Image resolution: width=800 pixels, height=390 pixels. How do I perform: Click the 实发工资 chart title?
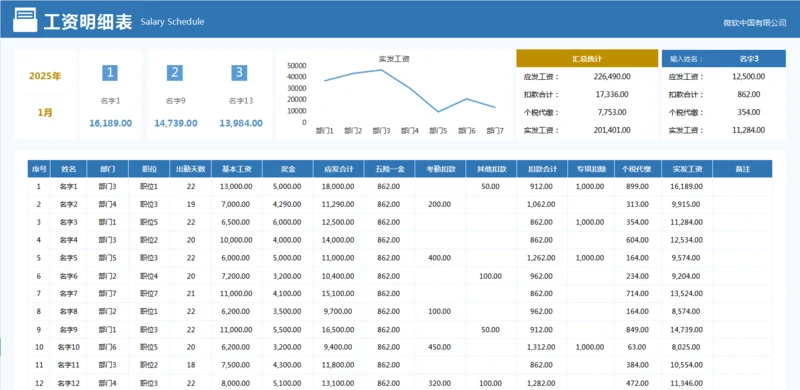point(394,59)
